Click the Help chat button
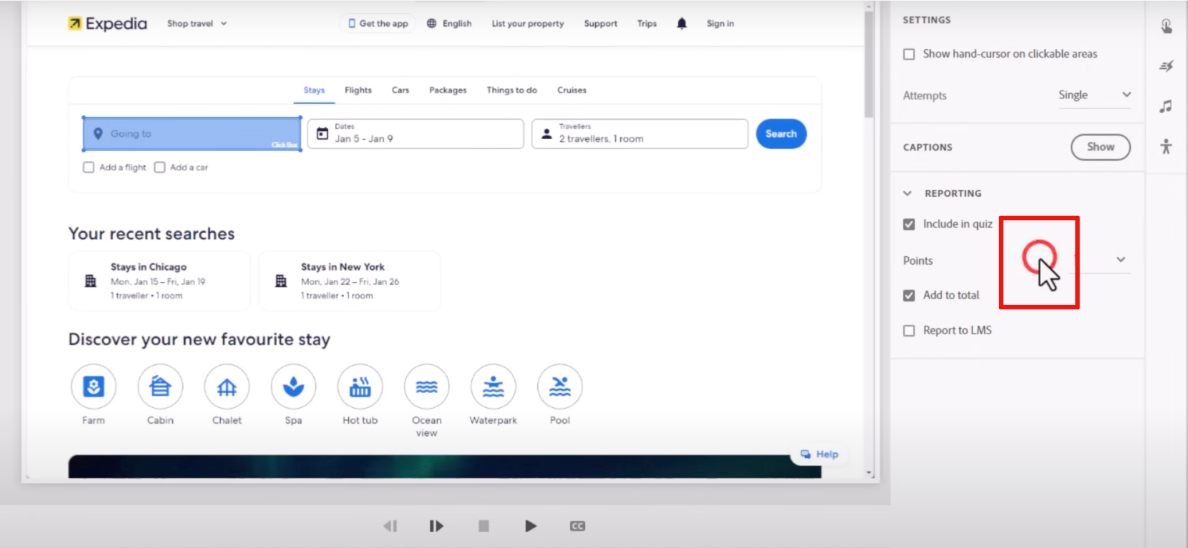The height and width of the screenshot is (548, 1188). pyautogui.click(x=820, y=455)
